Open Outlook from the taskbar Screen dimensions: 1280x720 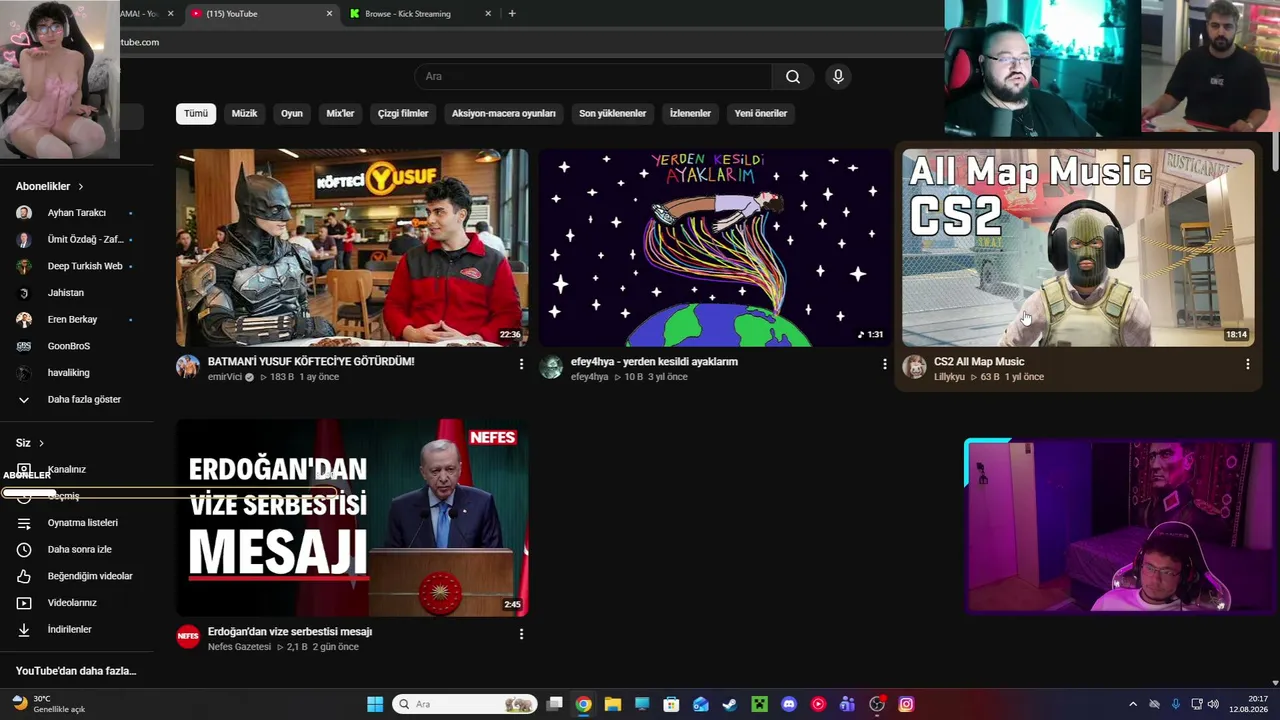pyautogui.click(x=701, y=704)
